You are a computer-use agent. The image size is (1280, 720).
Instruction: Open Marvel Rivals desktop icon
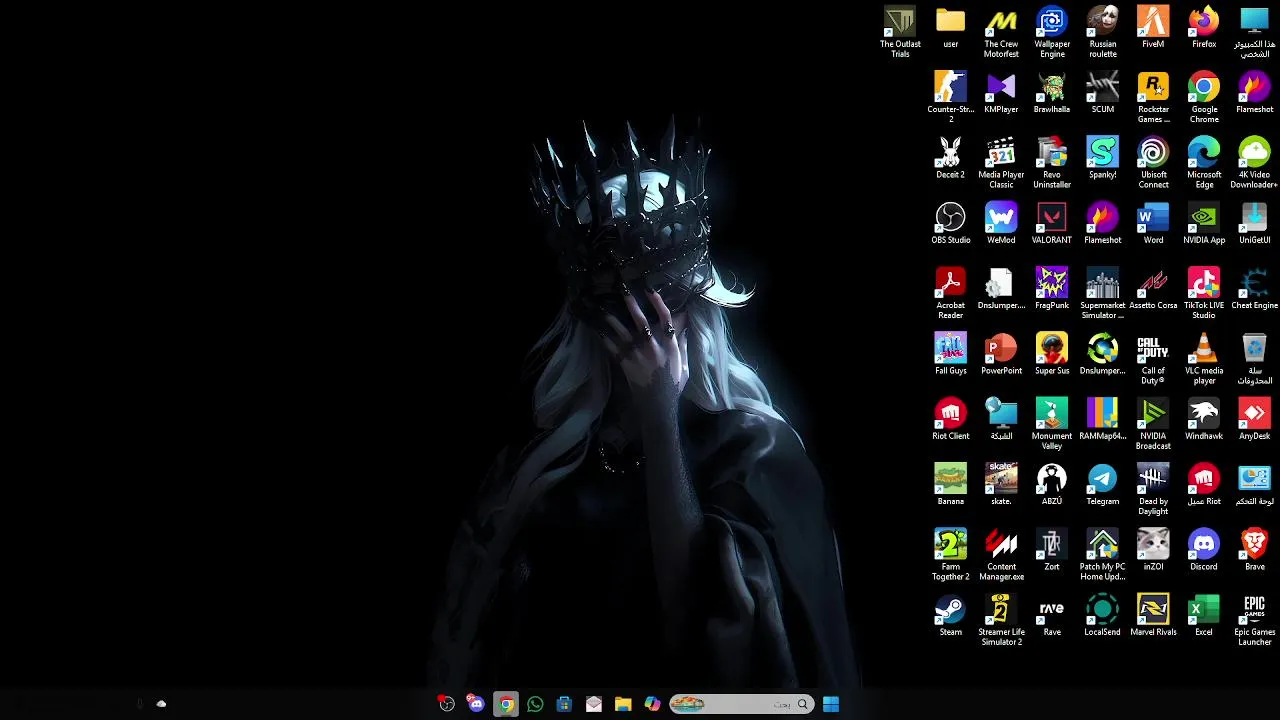(x=1153, y=615)
